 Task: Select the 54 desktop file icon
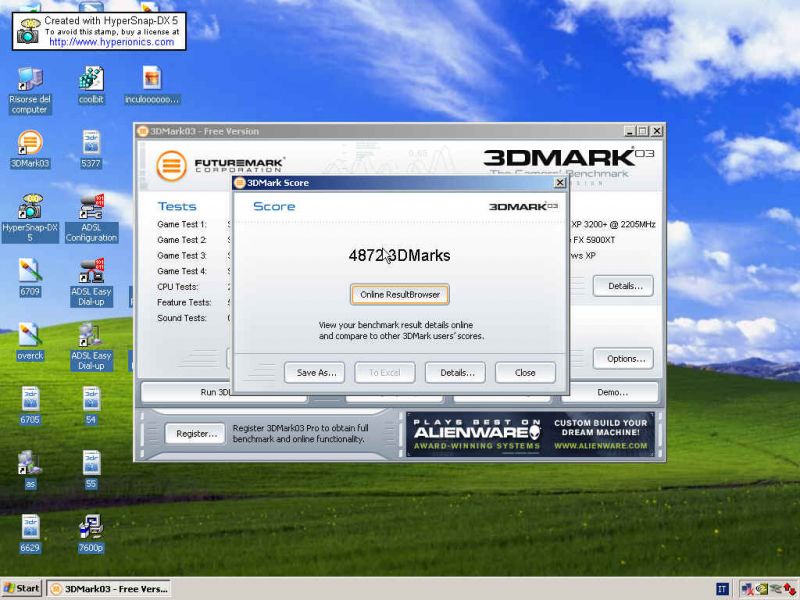point(91,406)
